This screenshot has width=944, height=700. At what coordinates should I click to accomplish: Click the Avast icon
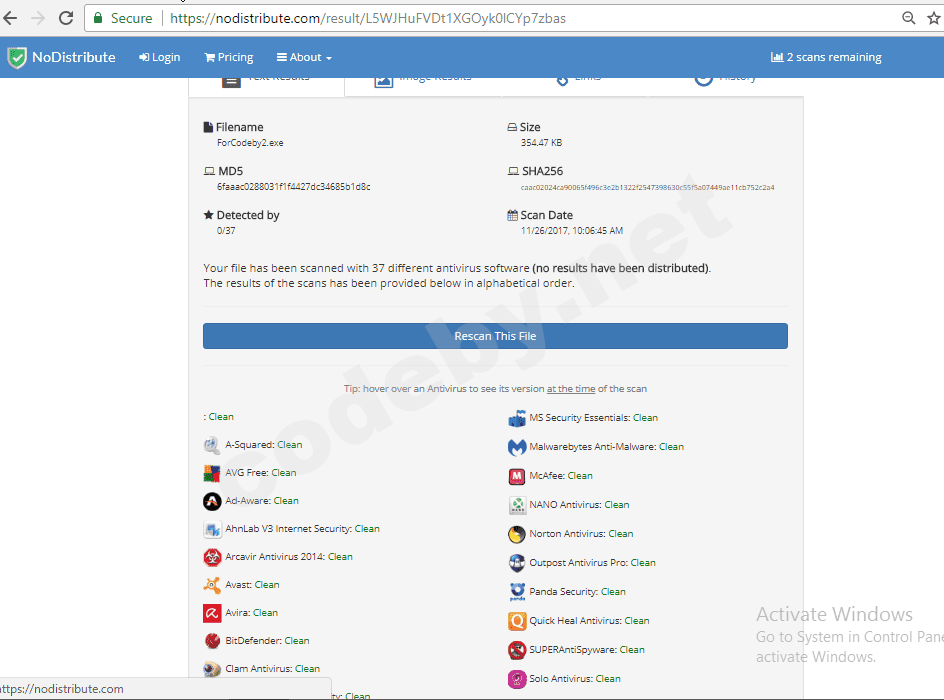[211, 585]
